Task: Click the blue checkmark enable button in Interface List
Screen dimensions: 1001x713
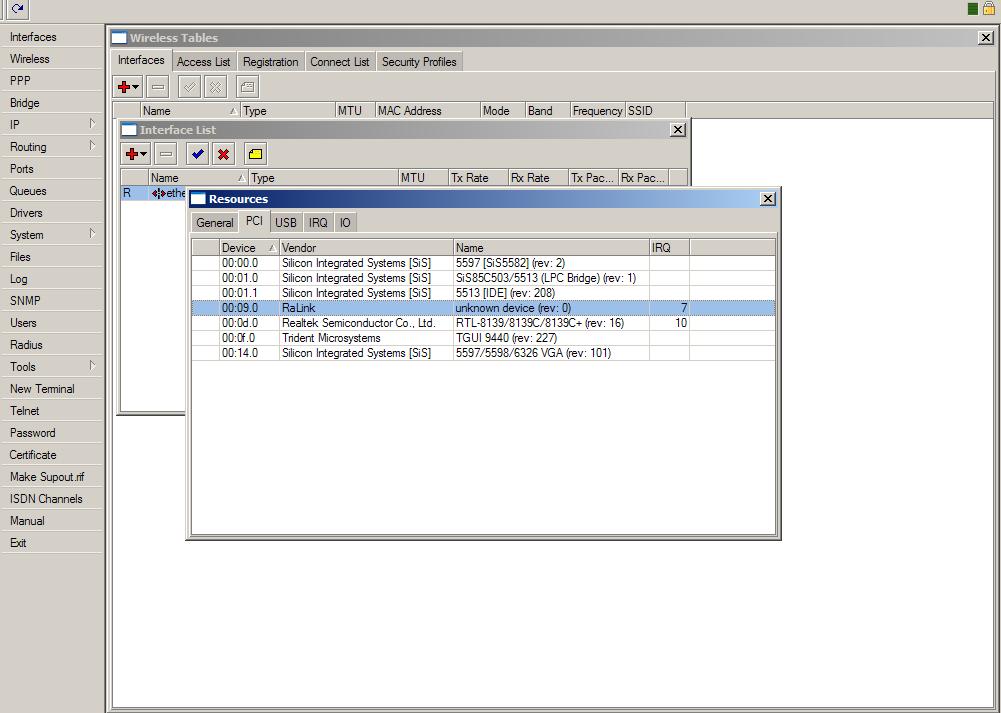Action: 197,154
